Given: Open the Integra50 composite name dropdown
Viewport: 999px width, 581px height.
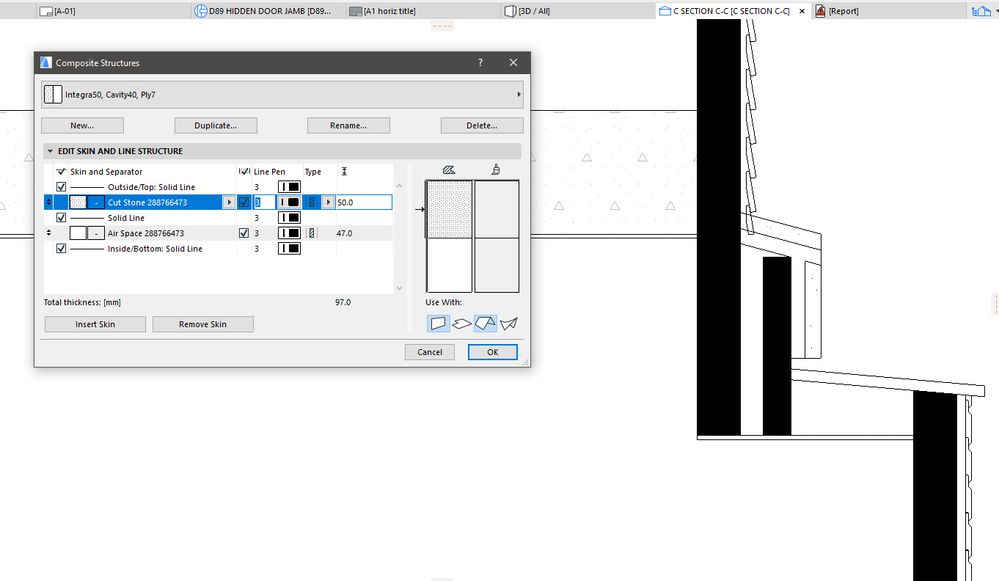Looking at the screenshot, I should point(520,94).
